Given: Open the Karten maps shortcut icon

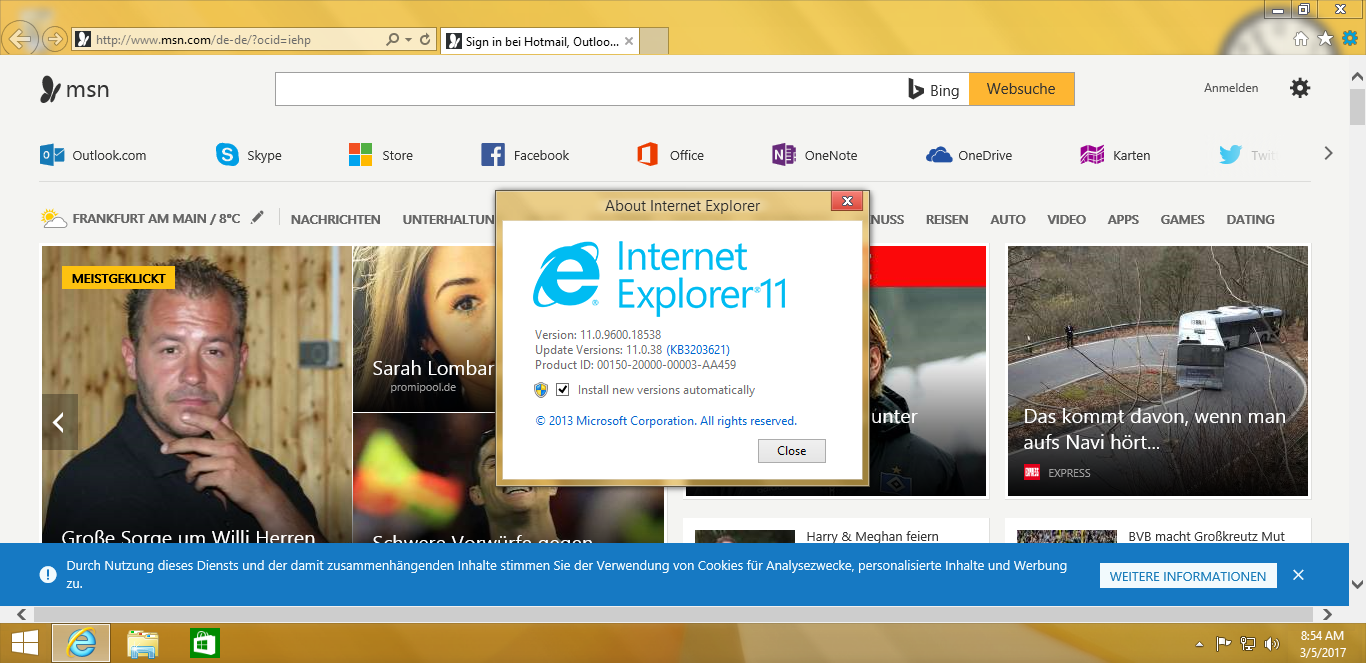Looking at the screenshot, I should [x=1092, y=155].
